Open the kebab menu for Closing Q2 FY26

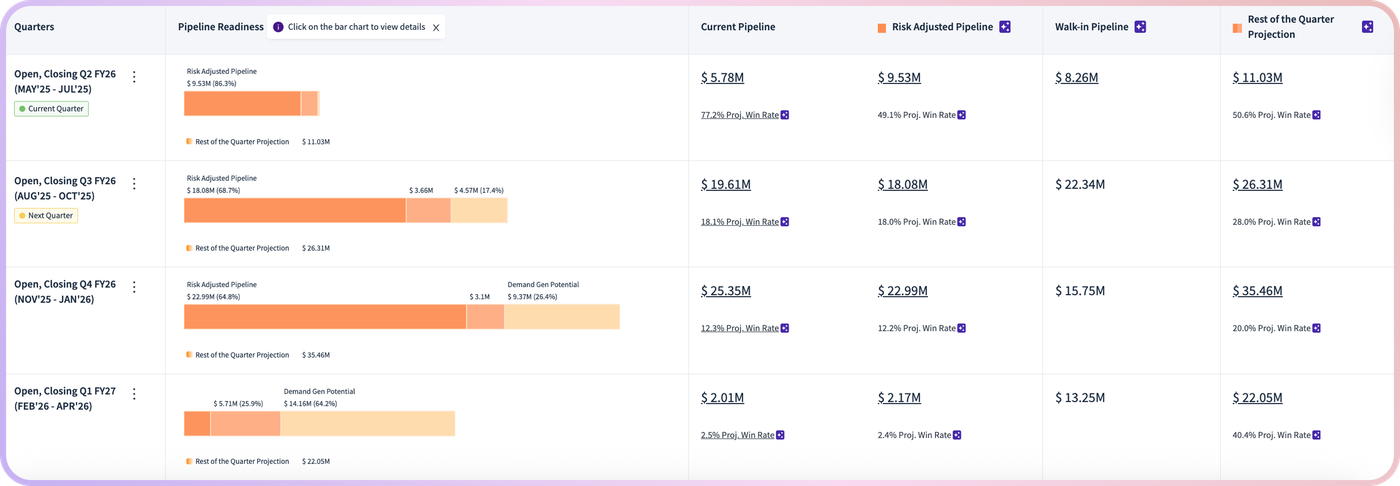pos(134,77)
